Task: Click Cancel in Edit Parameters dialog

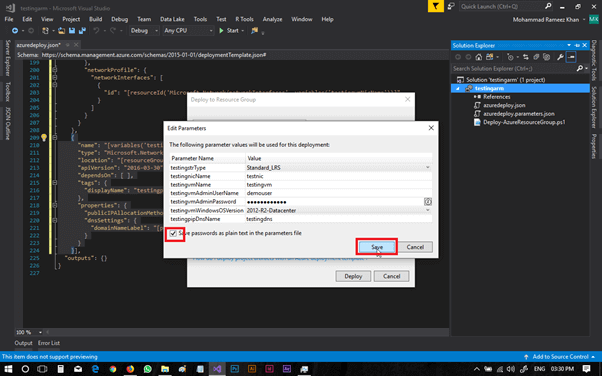Action: point(415,247)
